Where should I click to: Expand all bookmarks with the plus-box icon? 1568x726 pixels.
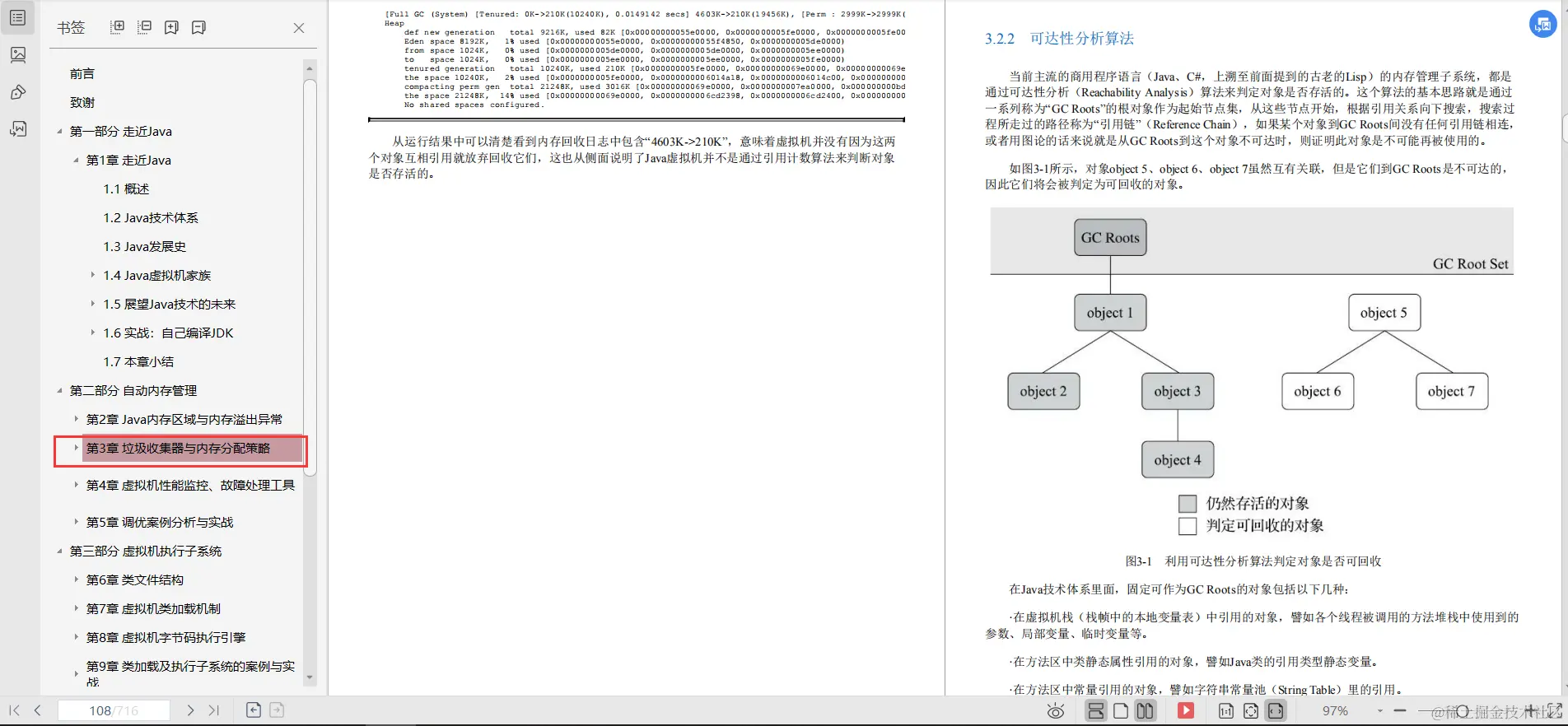click(118, 27)
